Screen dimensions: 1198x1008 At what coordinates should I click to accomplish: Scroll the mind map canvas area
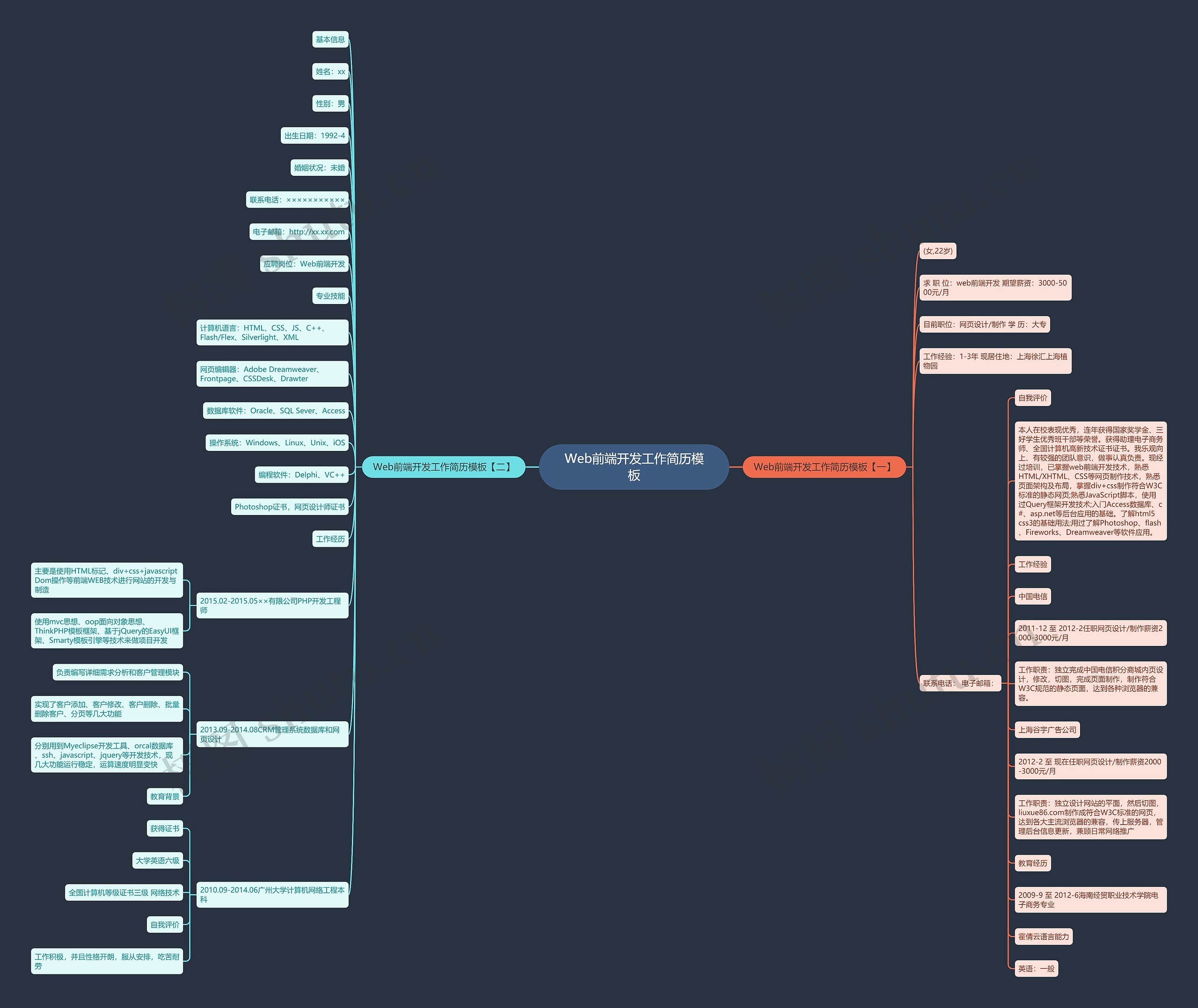(599, 504)
